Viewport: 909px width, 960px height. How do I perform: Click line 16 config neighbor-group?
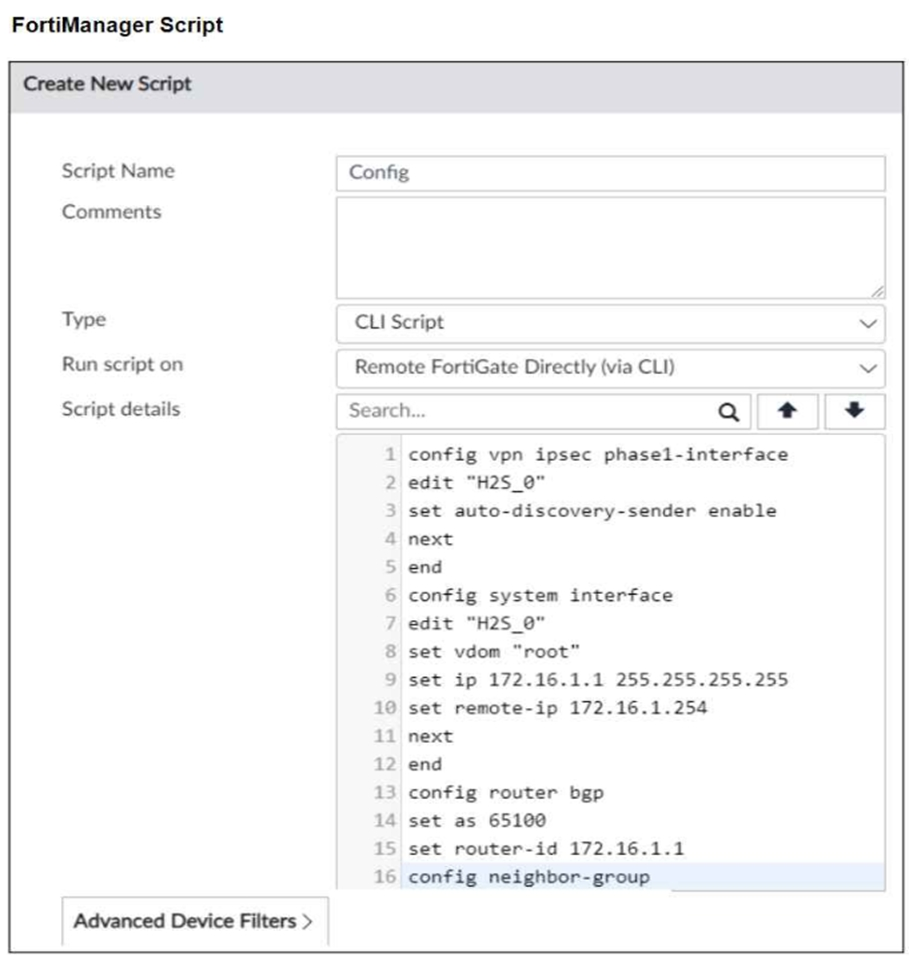point(529,877)
